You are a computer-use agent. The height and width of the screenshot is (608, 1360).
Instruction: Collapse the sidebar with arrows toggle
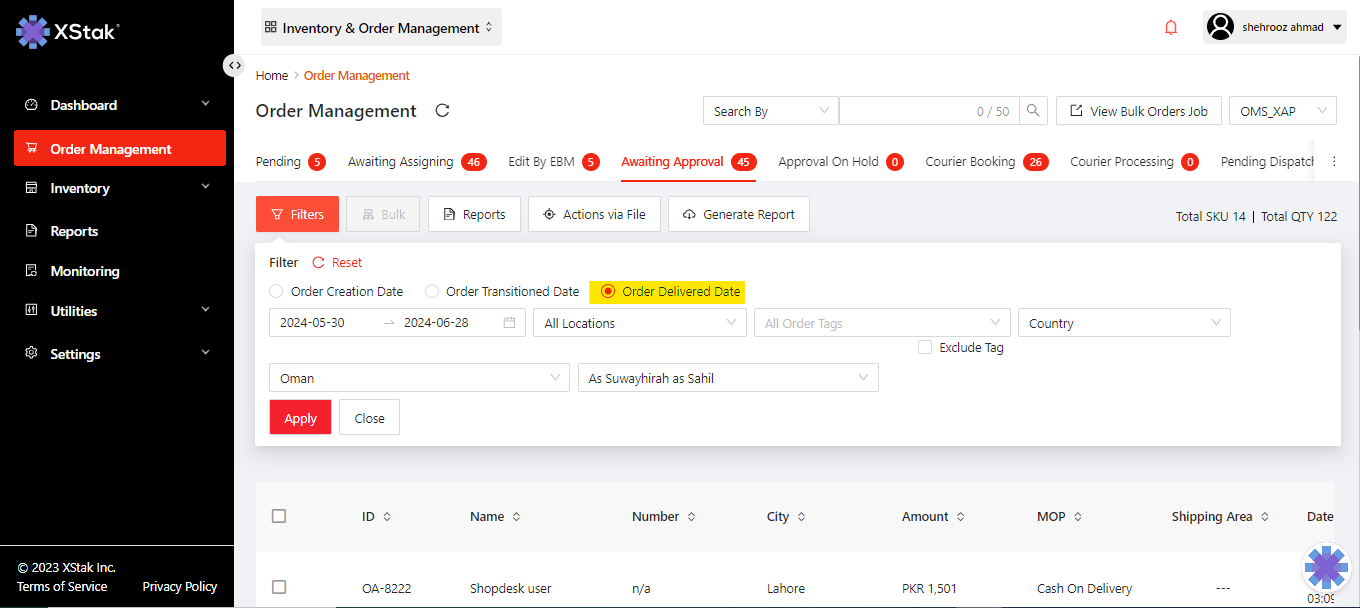[x=234, y=65]
